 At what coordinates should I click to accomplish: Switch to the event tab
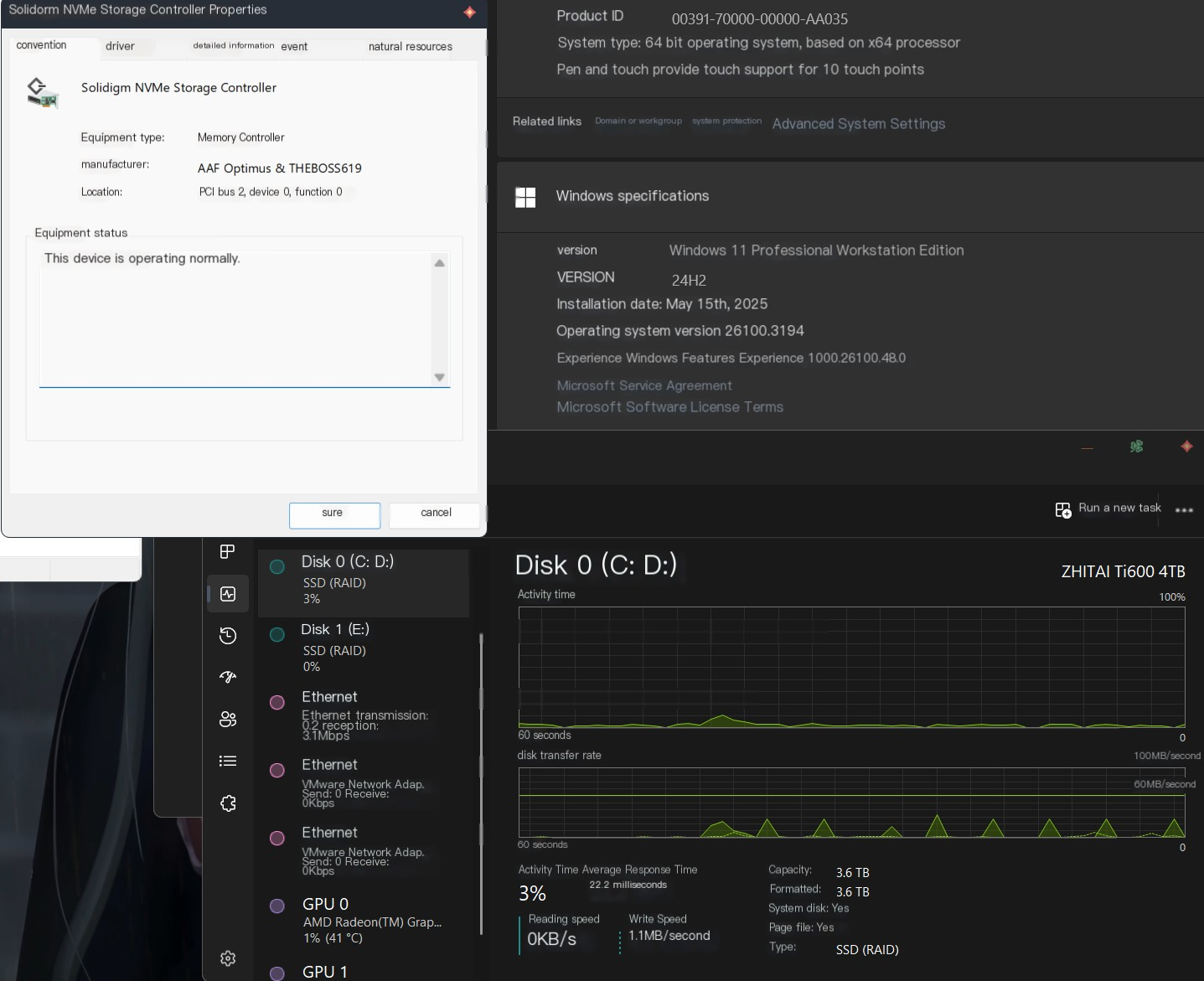(294, 47)
